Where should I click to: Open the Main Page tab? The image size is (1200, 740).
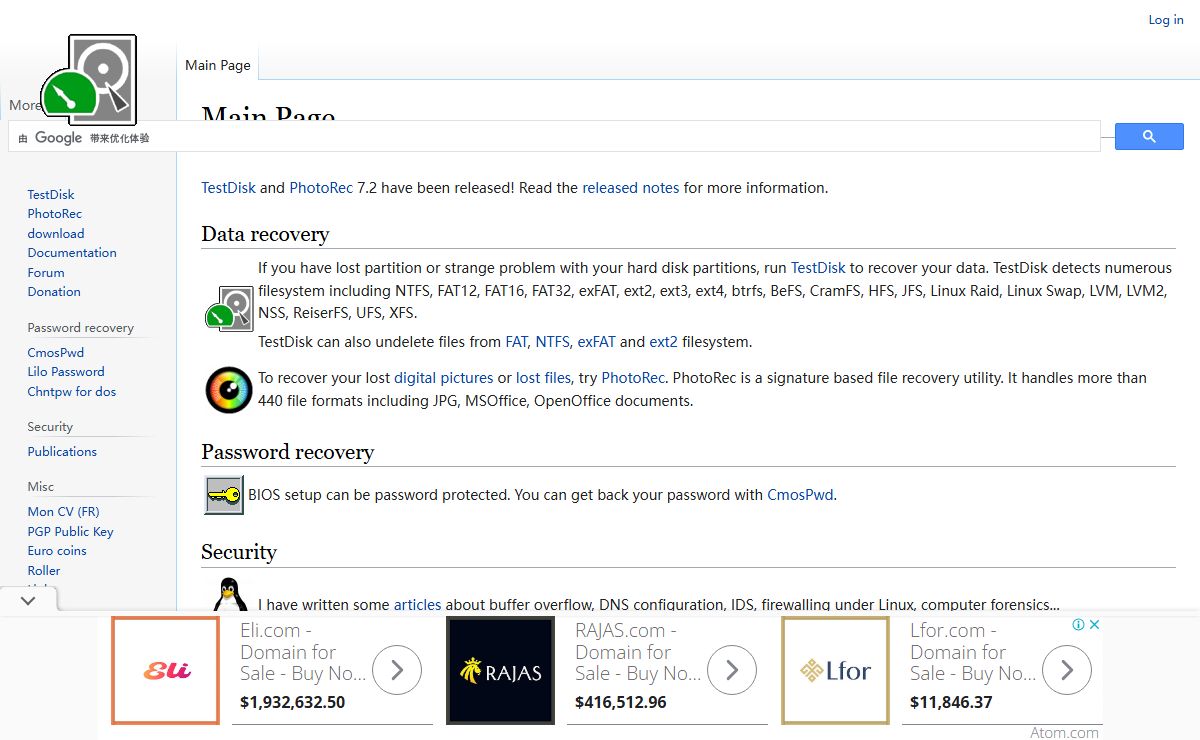click(x=218, y=65)
